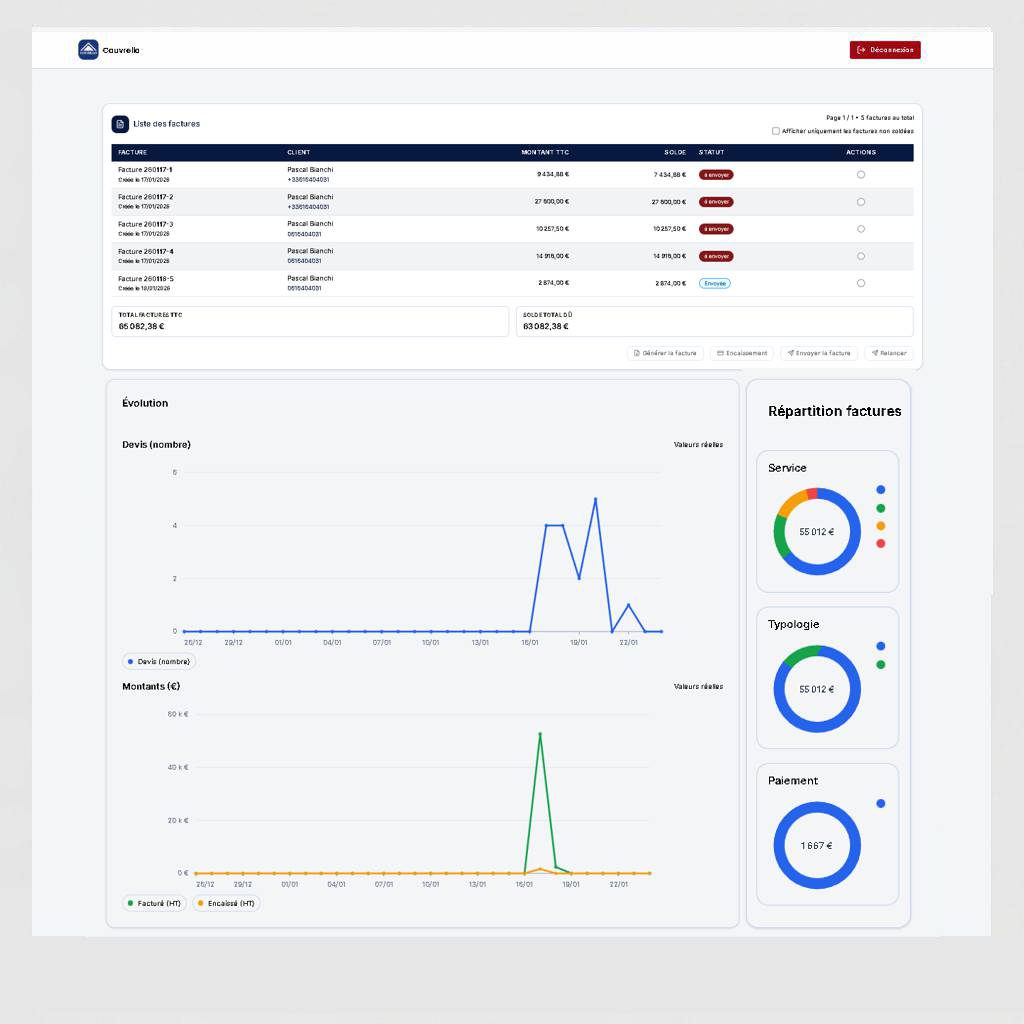This screenshot has height=1024, width=1024.
Task: Toggle the Facturé (HT) legend item
Action: click(x=155, y=903)
